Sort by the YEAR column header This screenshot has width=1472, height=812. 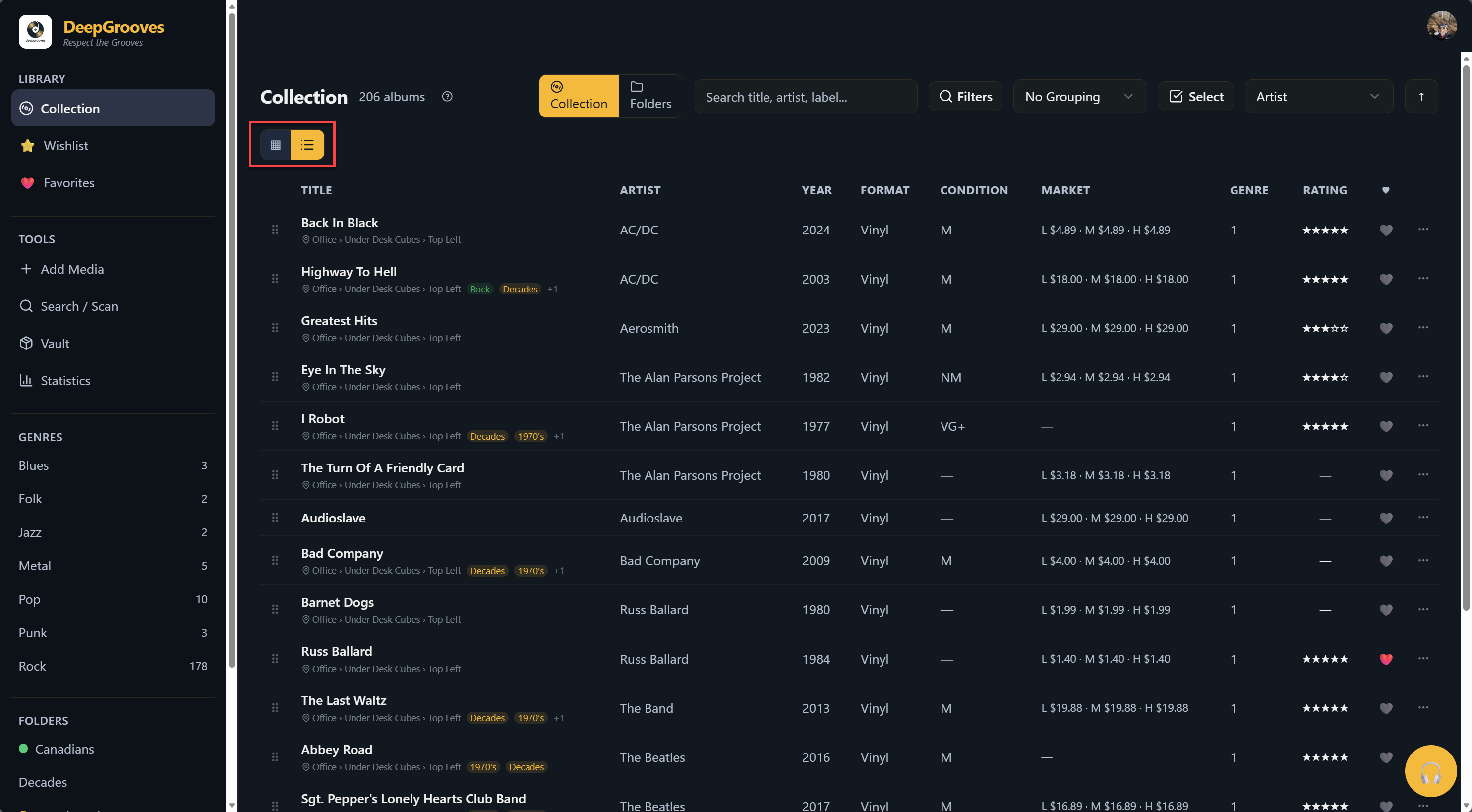click(817, 190)
